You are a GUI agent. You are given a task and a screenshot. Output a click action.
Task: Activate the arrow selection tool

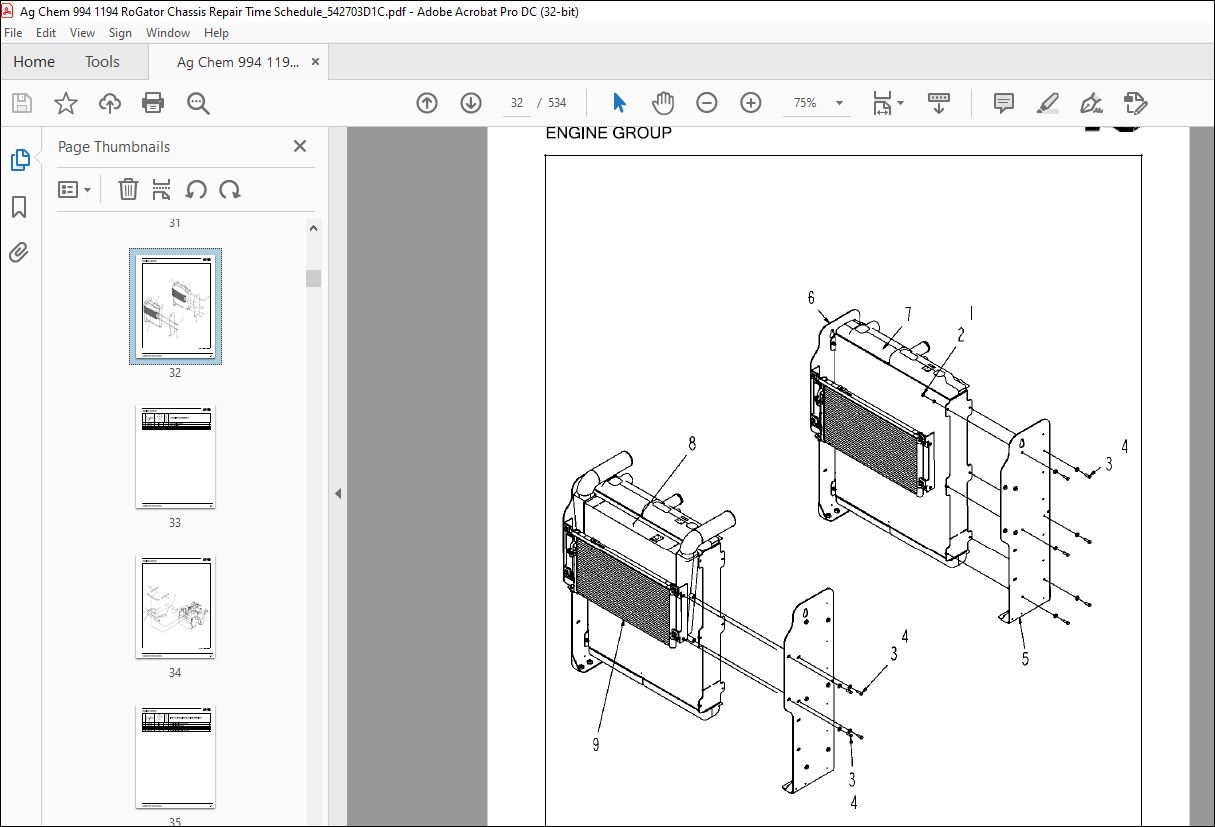[619, 103]
